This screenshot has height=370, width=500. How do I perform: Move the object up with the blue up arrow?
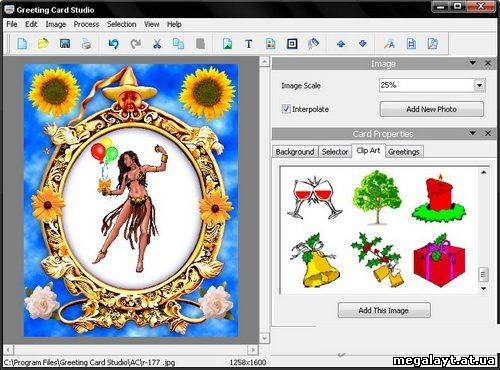click(x=341, y=44)
